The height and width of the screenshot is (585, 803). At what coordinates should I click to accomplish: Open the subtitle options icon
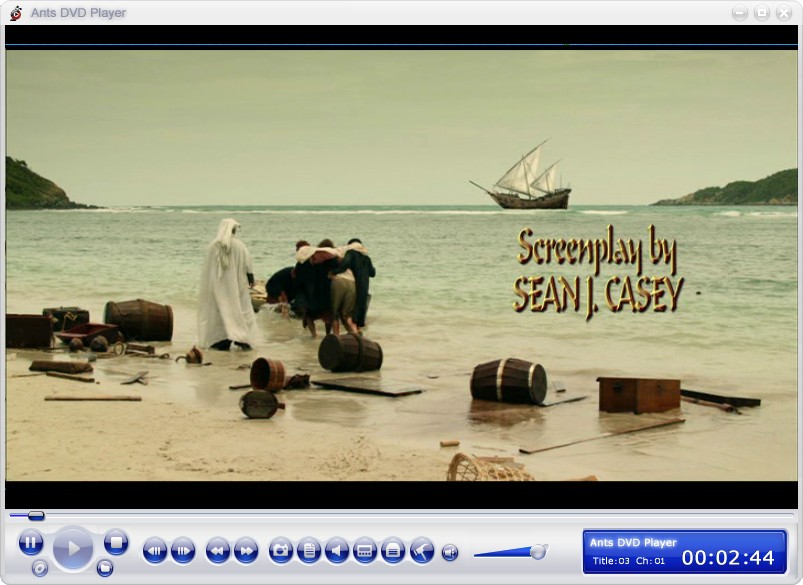tap(365, 550)
